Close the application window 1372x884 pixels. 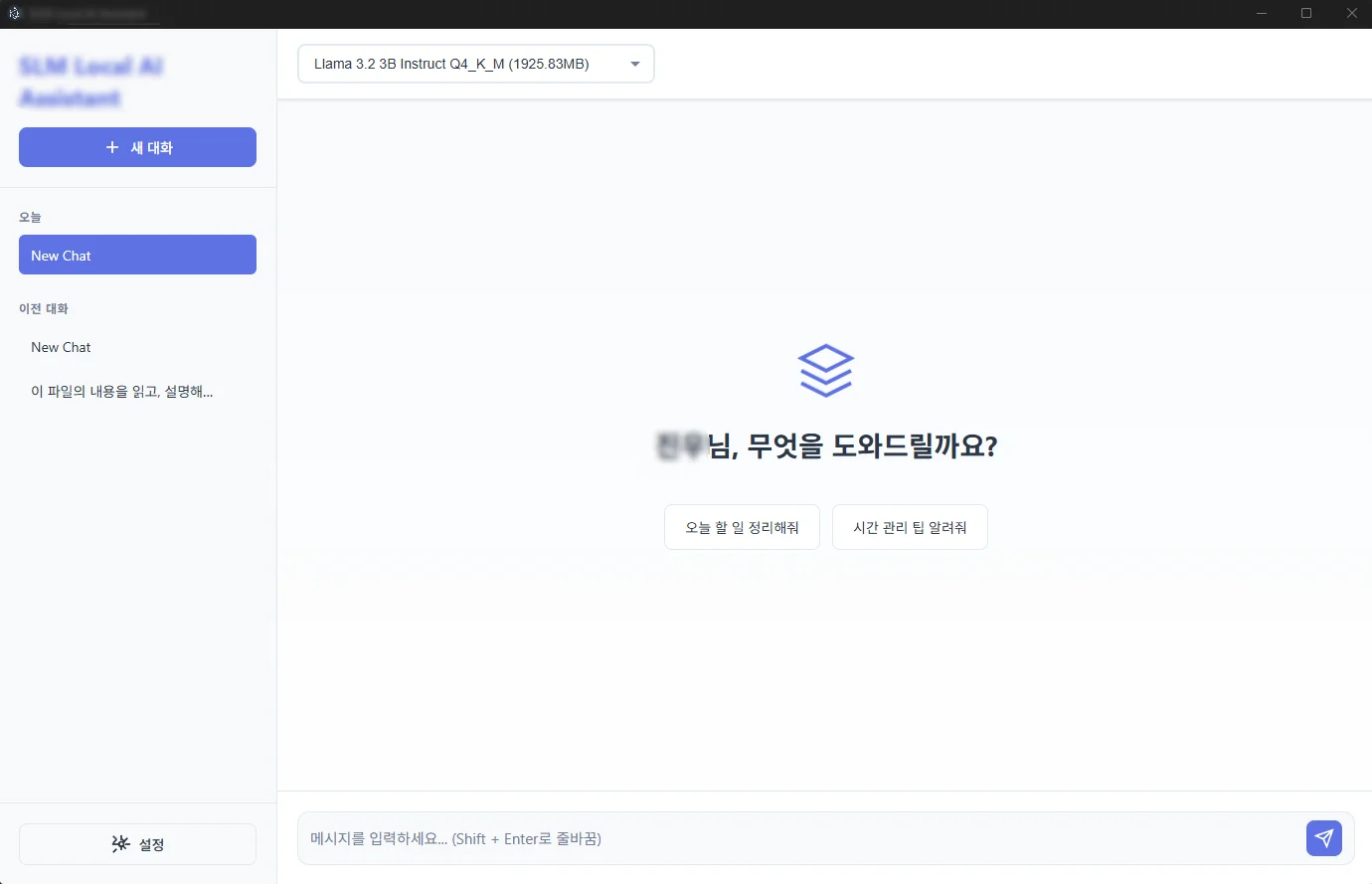tap(1352, 14)
